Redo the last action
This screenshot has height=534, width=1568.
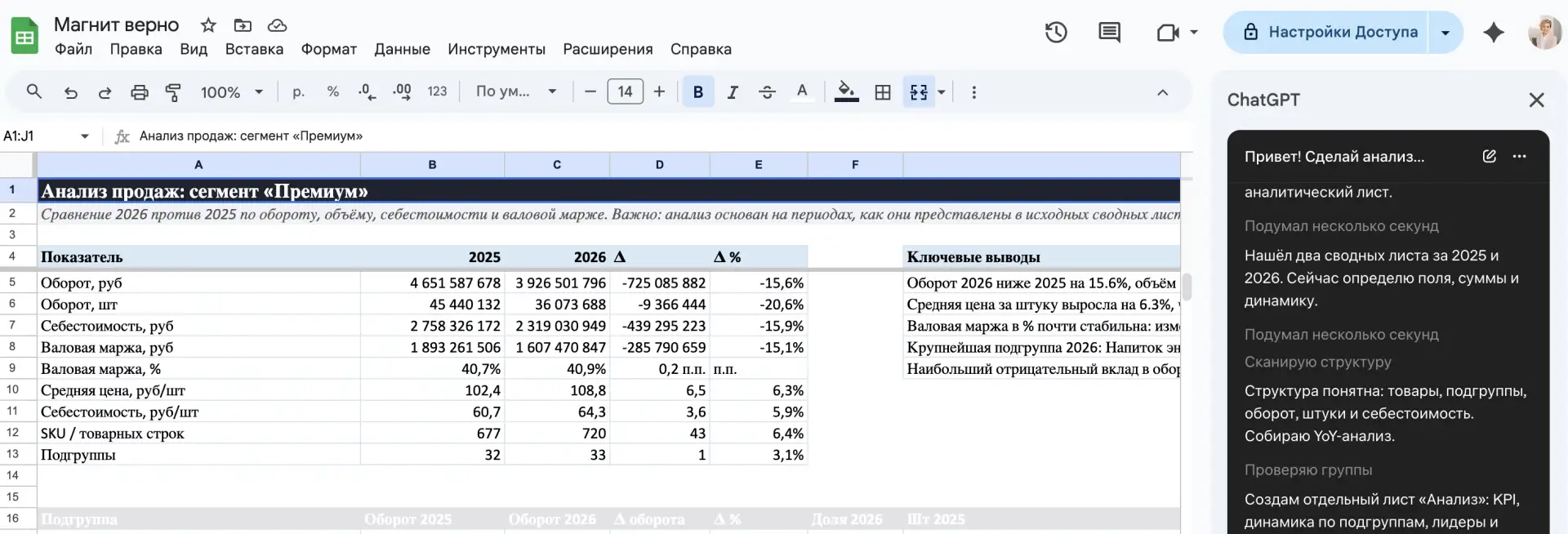pos(105,92)
